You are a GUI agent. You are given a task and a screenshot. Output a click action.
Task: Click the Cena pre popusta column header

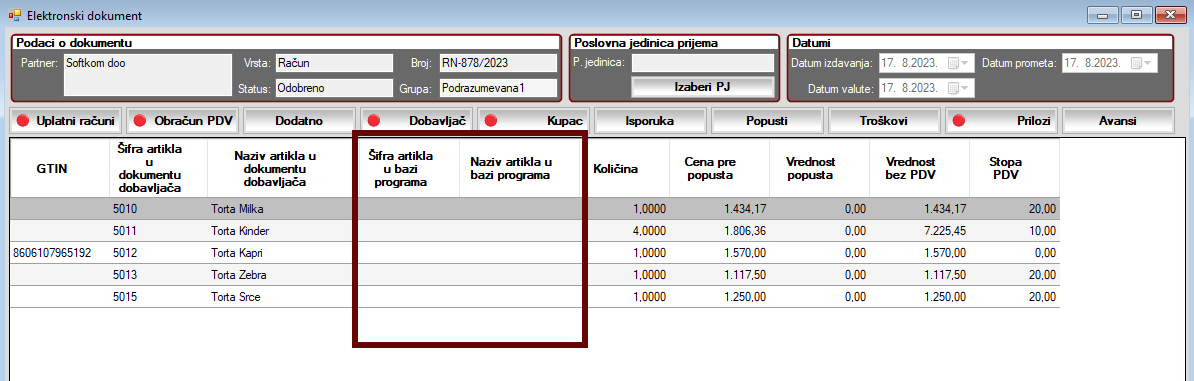click(x=719, y=168)
